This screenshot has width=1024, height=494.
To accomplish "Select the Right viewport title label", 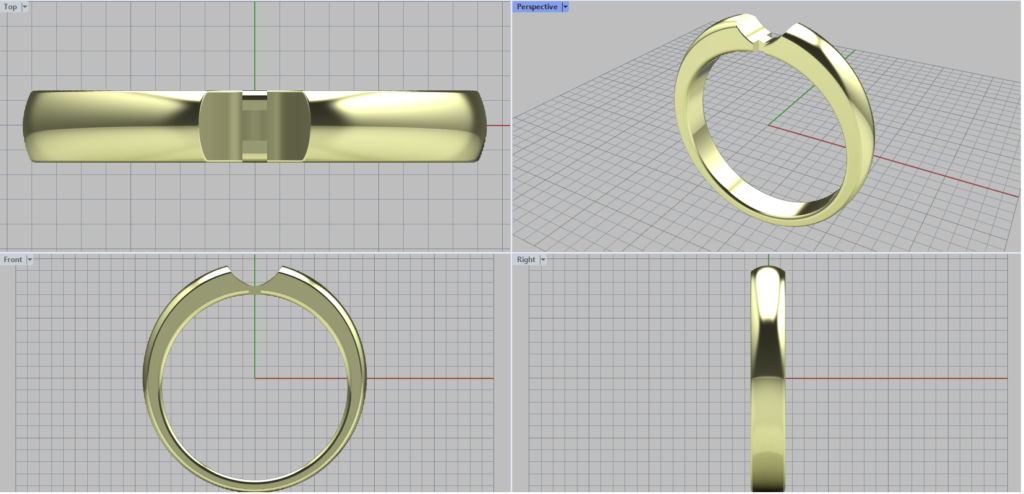I will [x=526, y=260].
